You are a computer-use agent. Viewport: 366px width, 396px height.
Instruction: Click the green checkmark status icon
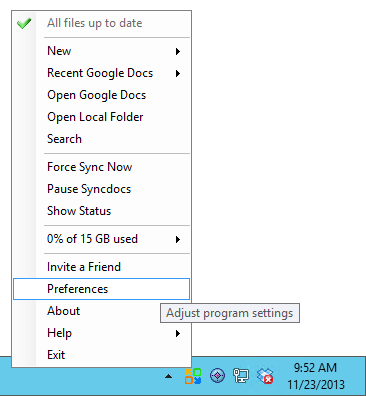tap(24, 23)
